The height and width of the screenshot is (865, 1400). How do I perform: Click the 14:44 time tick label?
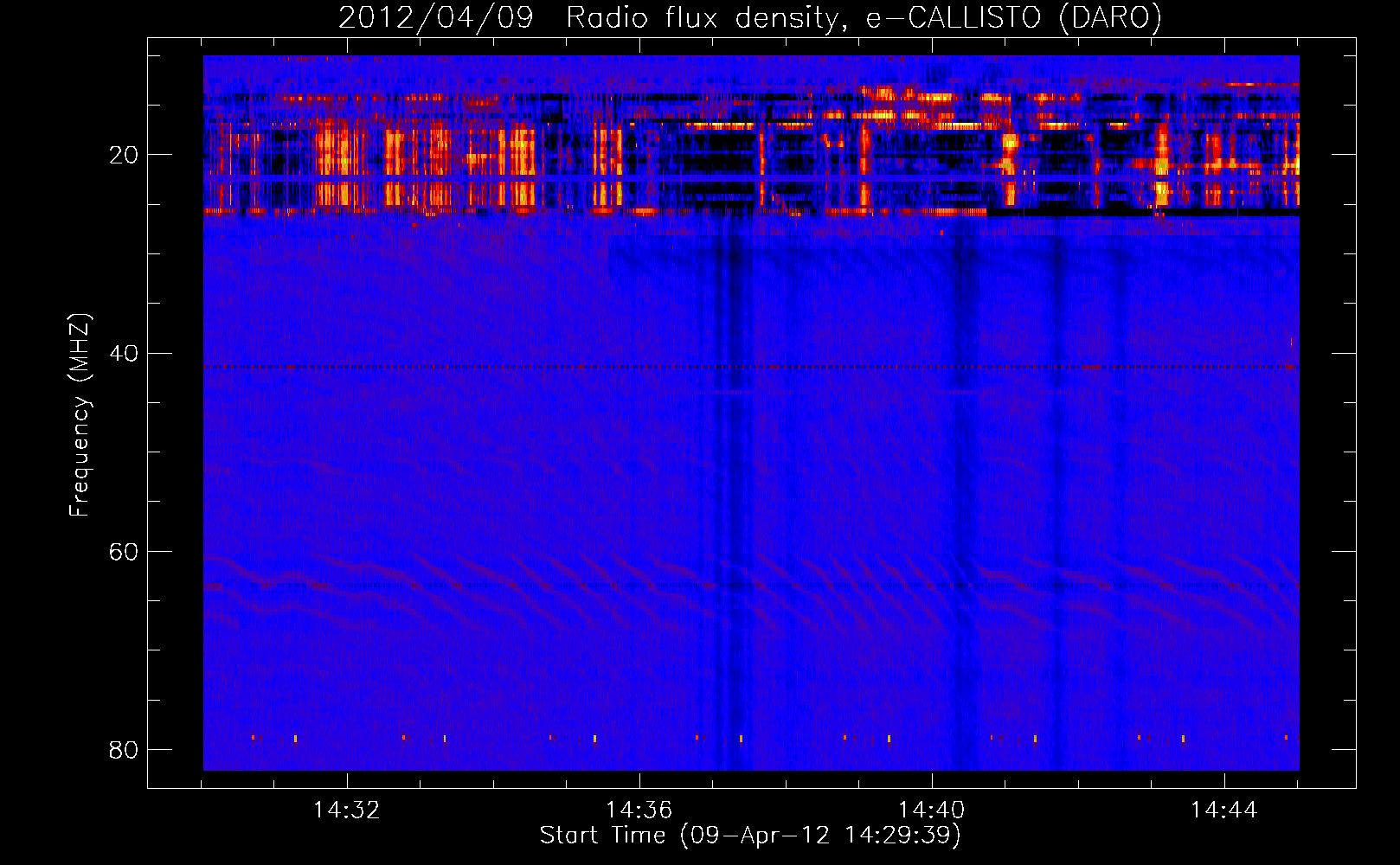coord(1223,811)
